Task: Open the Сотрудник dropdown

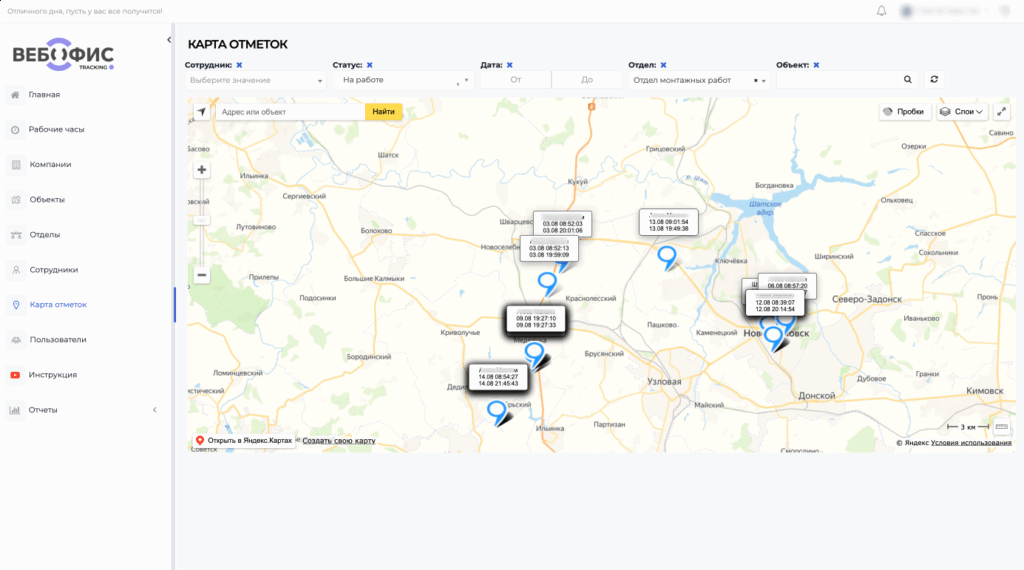Action: 255,80
